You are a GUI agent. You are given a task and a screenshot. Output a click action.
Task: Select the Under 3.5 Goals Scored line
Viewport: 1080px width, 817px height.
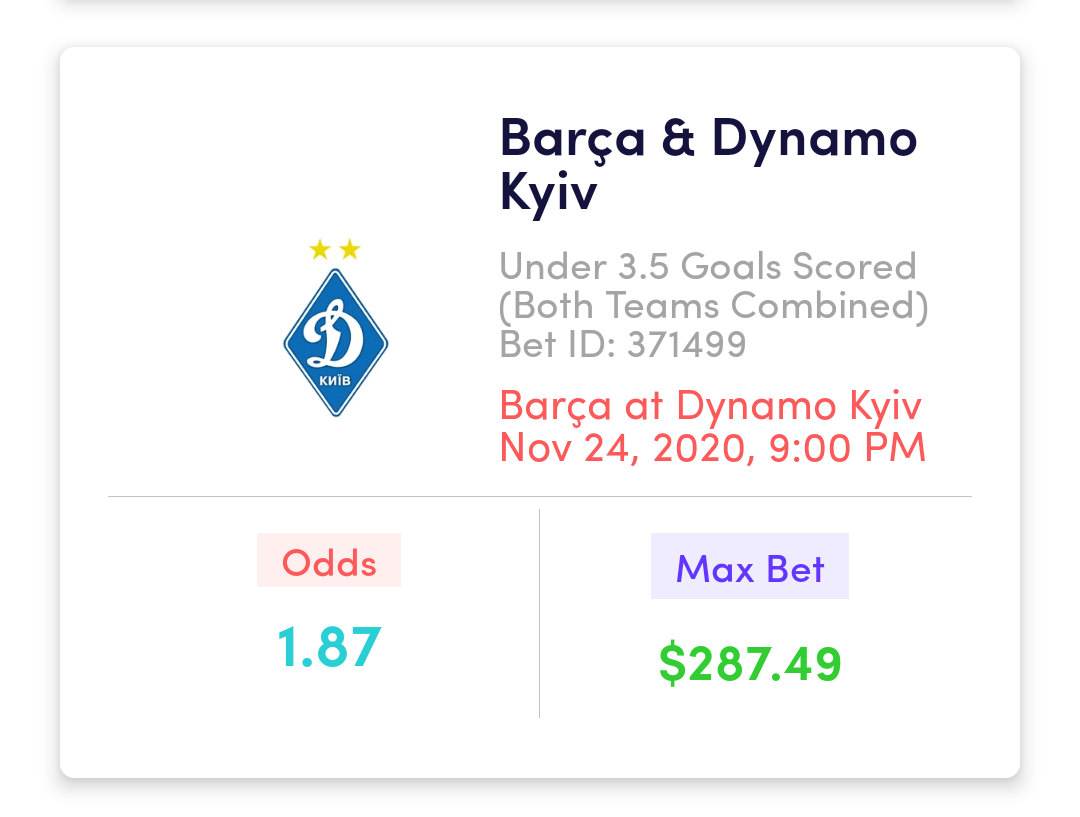pyautogui.click(x=707, y=267)
